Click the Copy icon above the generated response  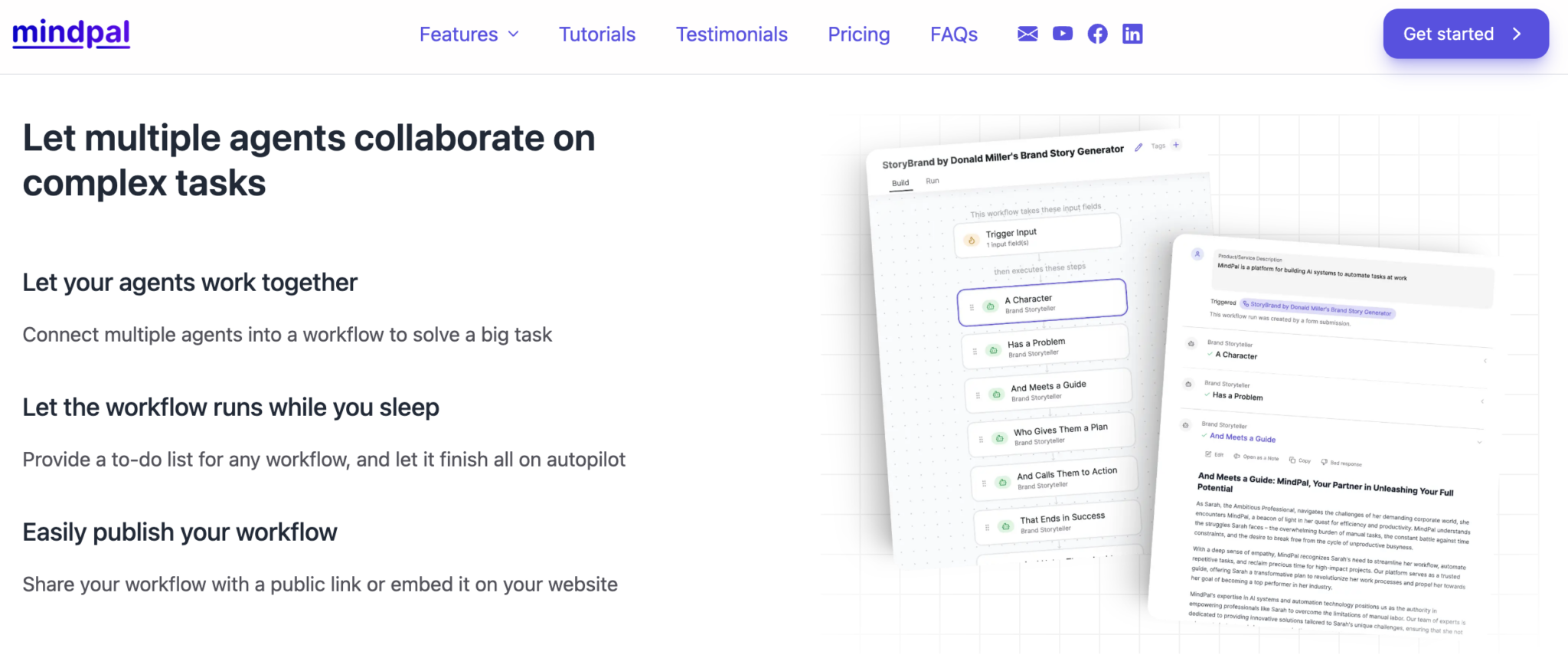tap(1292, 460)
